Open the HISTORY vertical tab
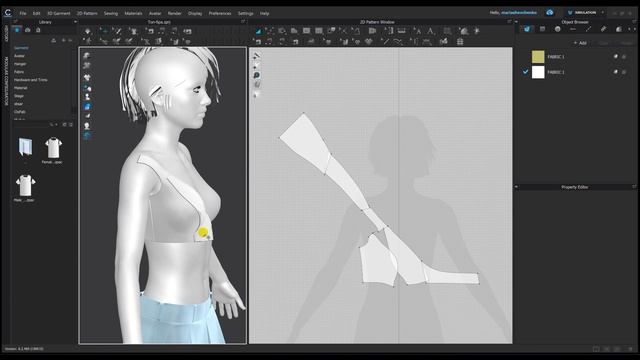This screenshot has height=360, width=640. (6, 34)
